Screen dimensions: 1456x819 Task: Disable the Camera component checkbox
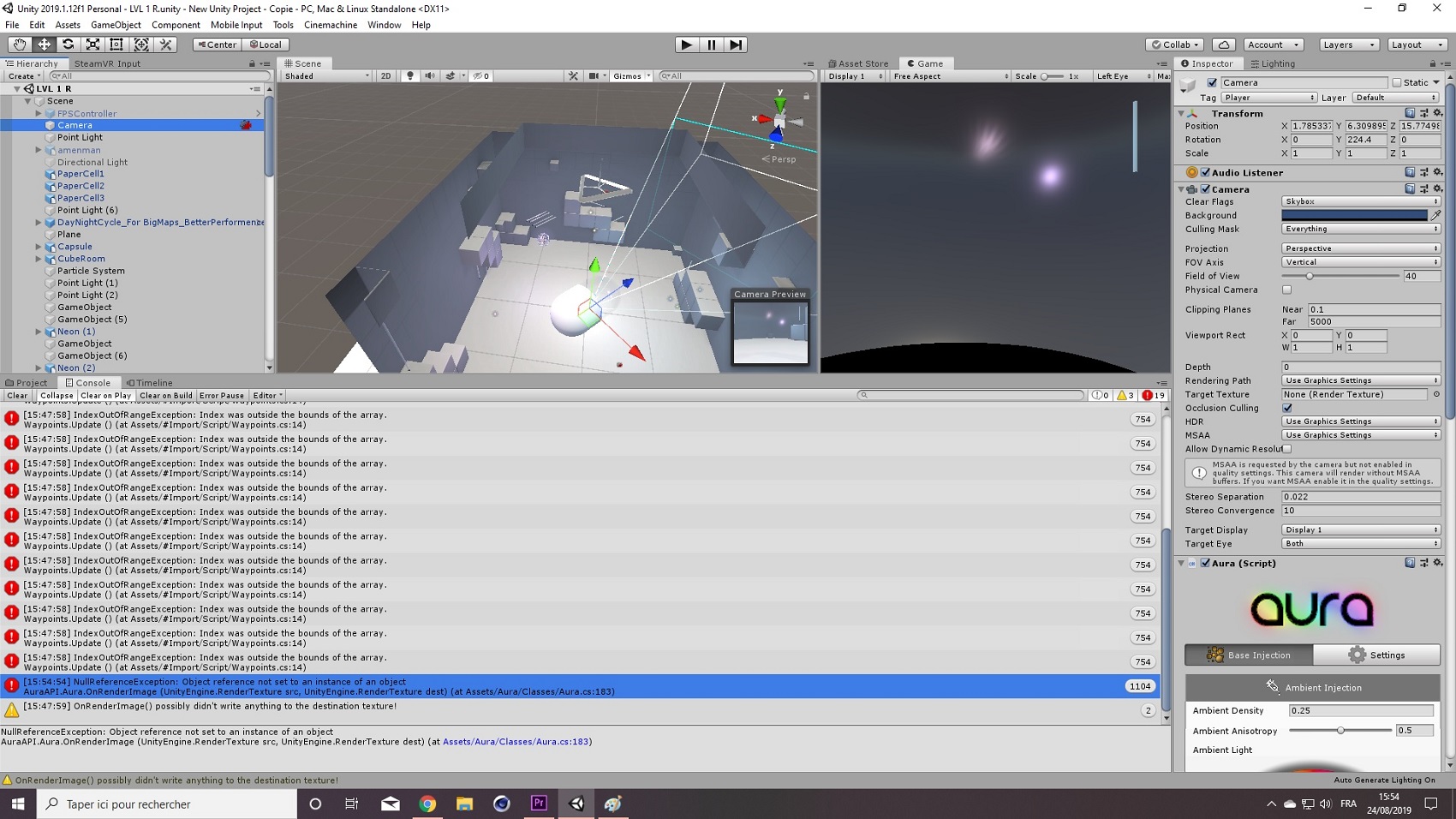[x=1205, y=189]
